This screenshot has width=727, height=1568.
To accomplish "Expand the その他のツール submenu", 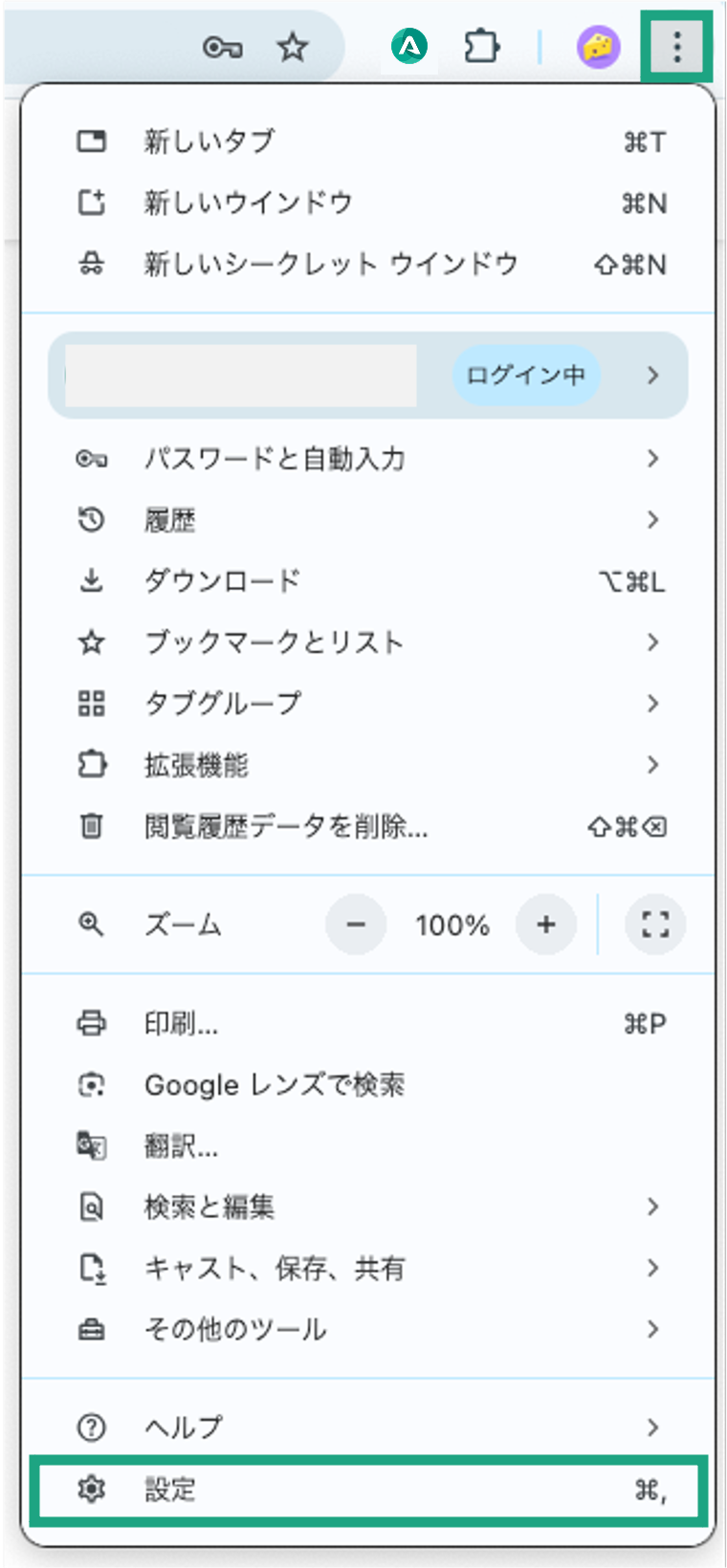I will (368, 1329).
